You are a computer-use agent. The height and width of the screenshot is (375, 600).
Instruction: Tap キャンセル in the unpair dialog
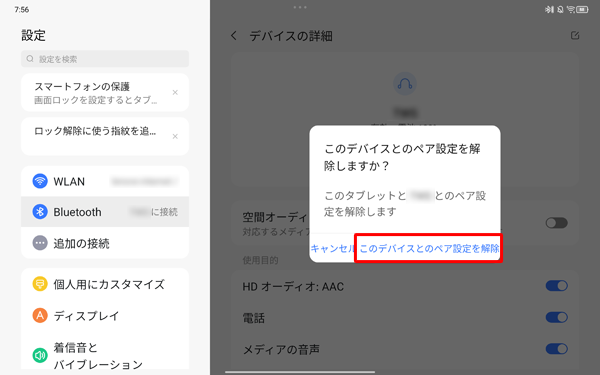[332, 248]
